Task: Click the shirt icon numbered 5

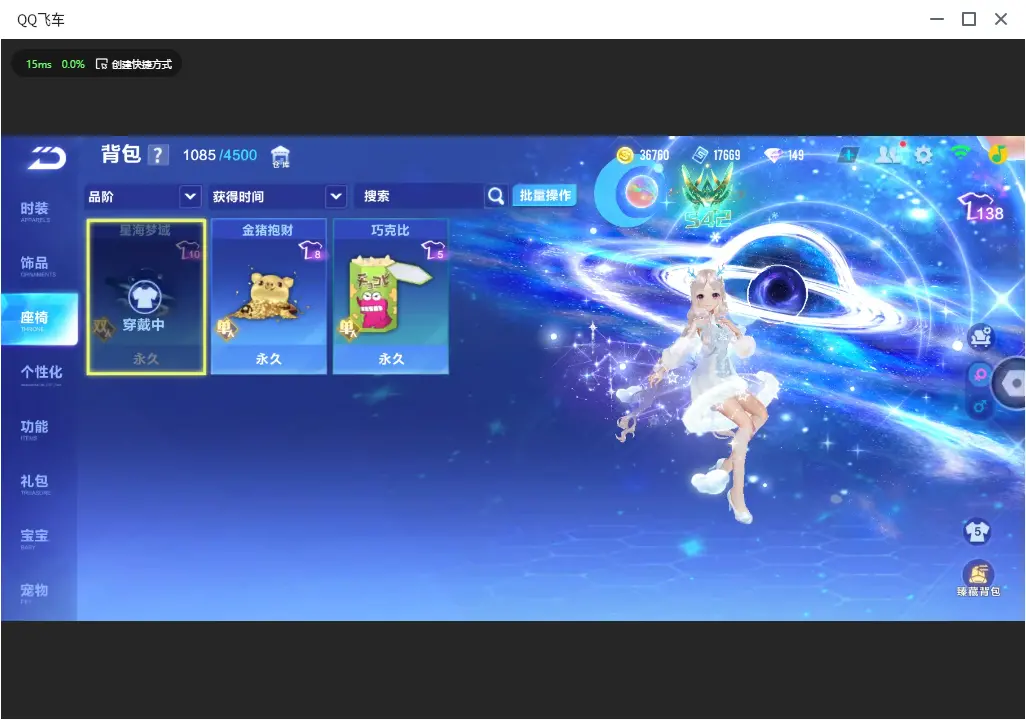Action: [978, 531]
